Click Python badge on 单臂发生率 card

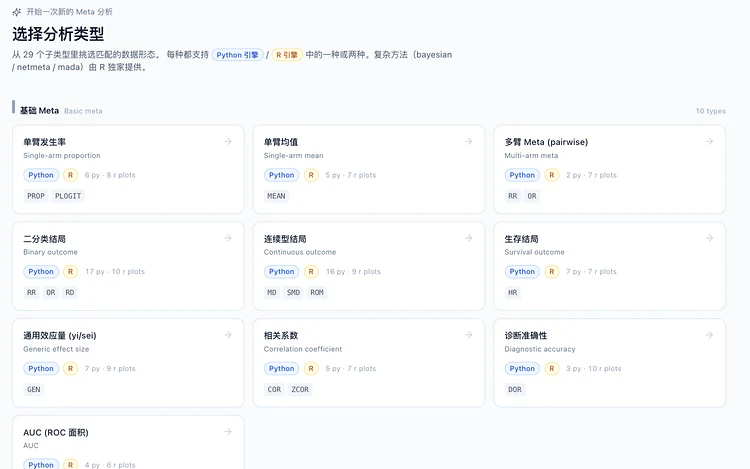coord(41,175)
